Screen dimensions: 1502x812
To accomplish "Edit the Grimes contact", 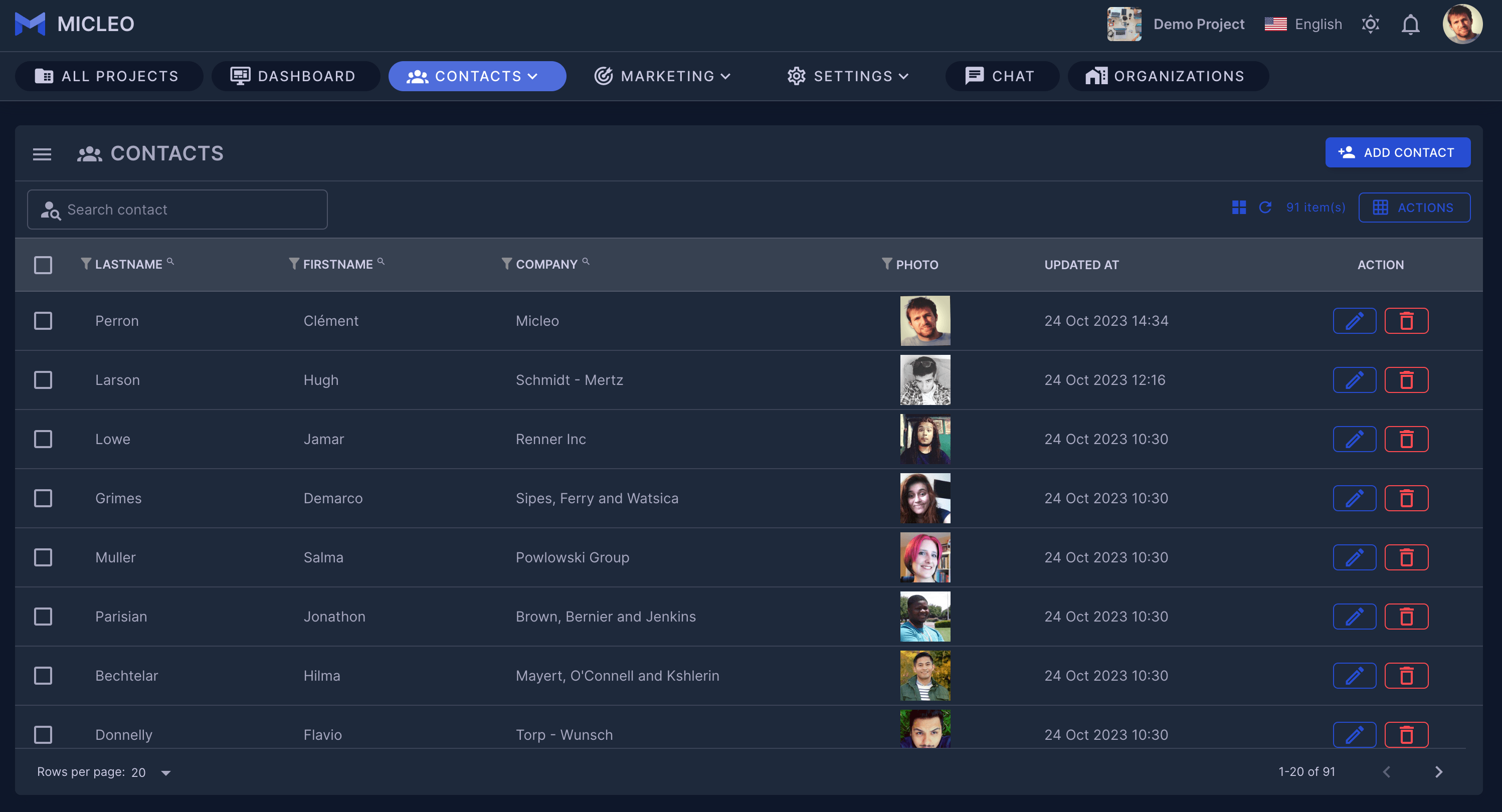I will (x=1355, y=498).
